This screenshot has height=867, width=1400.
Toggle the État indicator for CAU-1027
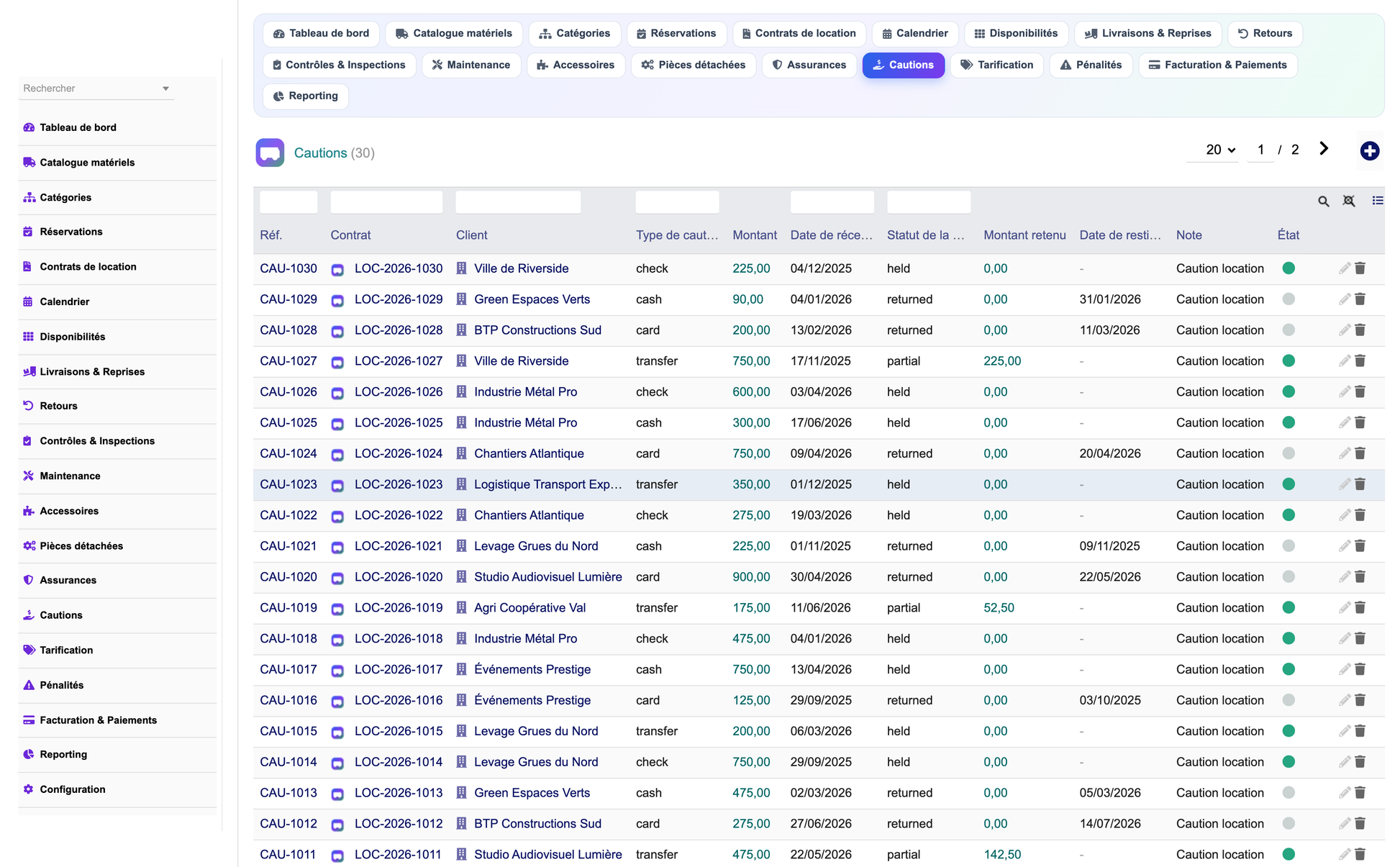(1288, 361)
